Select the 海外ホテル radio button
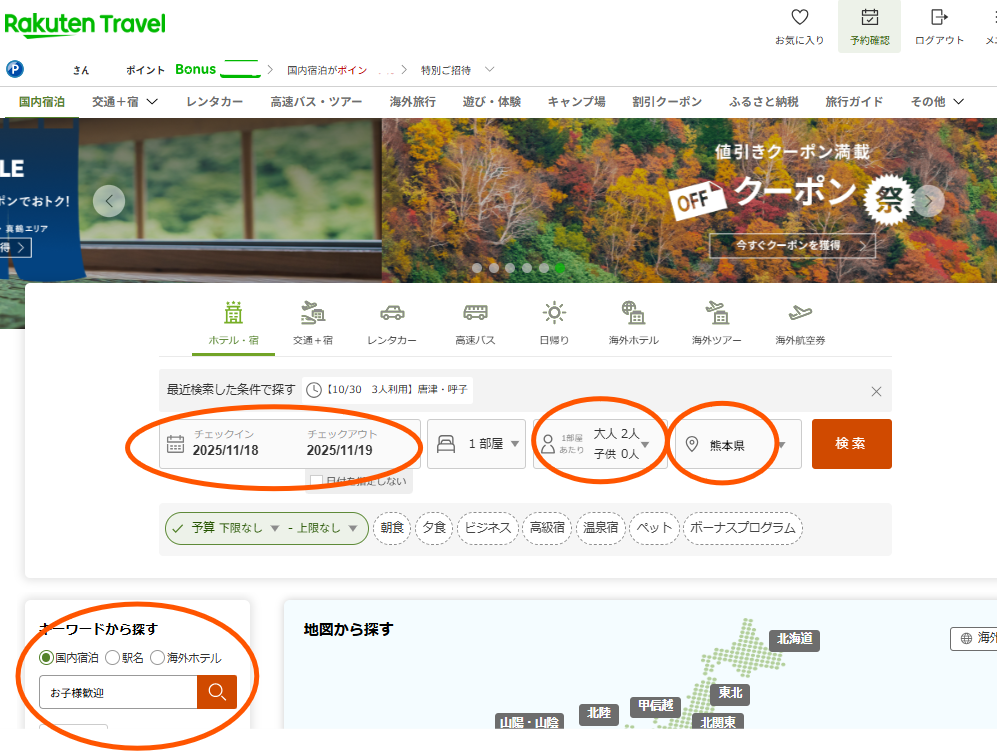Viewport: 997px width, 751px height. point(157,658)
